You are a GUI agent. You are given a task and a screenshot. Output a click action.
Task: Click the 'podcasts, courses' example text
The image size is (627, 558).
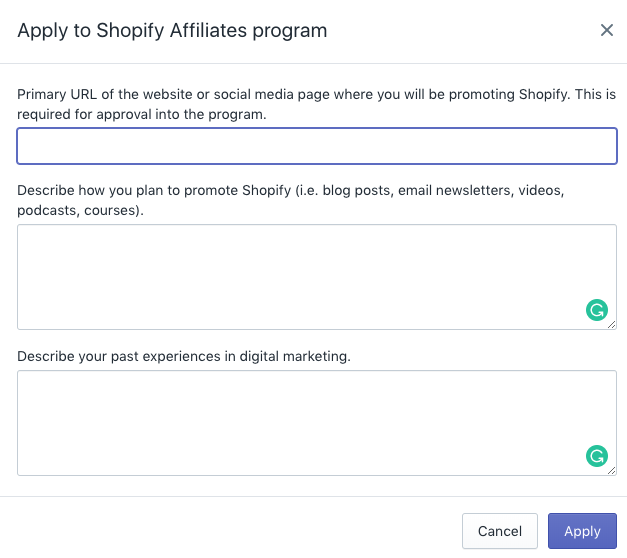click(76, 211)
